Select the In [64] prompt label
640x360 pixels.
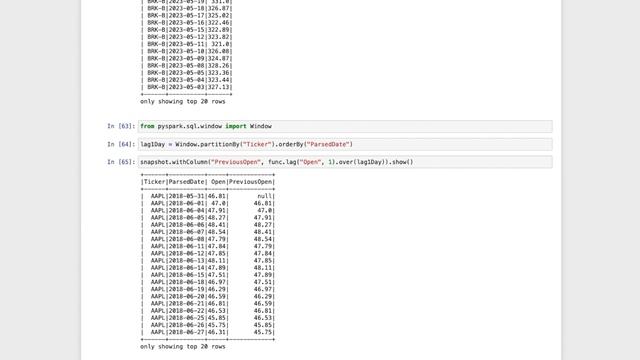pos(121,144)
